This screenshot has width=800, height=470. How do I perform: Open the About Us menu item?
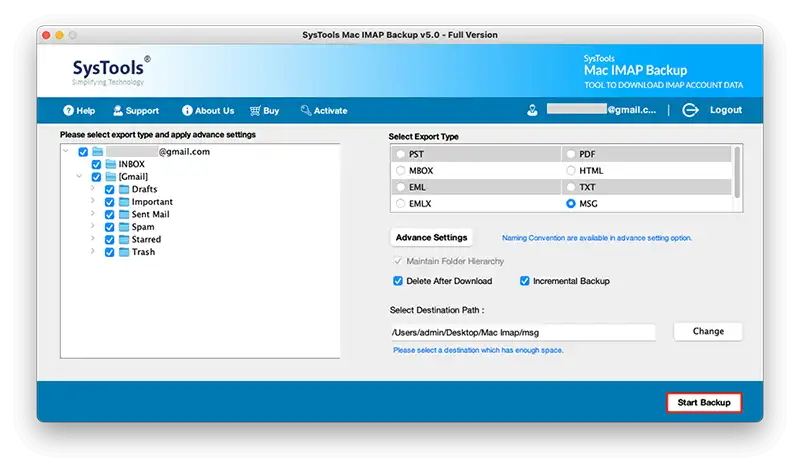(x=208, y=111)
